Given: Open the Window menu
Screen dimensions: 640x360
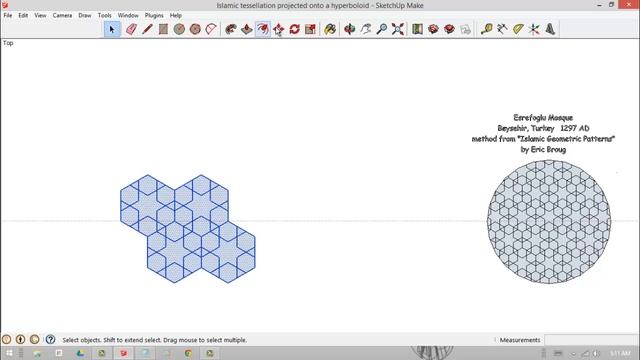Looking at the screenshot, I should pos(128,15).
